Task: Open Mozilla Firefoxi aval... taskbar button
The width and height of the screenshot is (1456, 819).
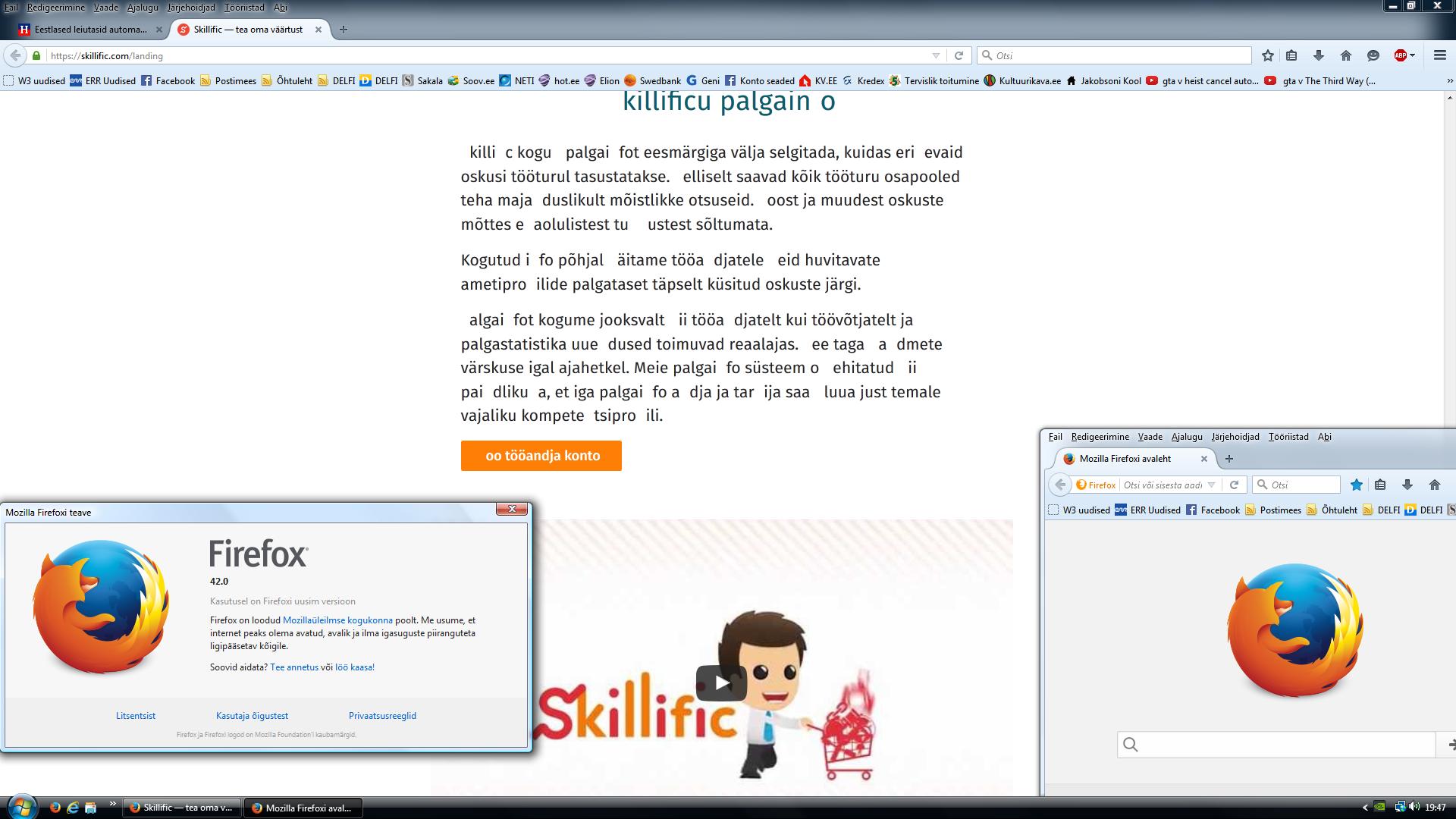Action: (303, 808)
